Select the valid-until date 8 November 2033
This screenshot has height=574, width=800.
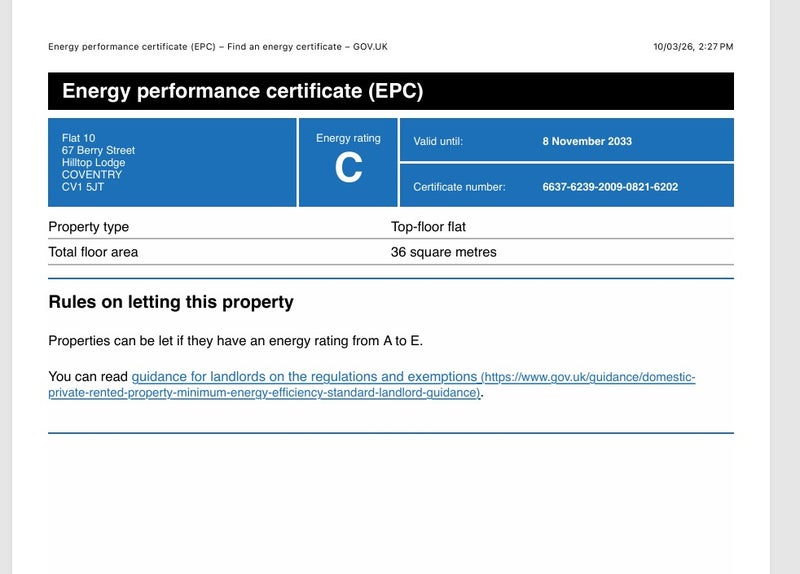tap(587, 141)
